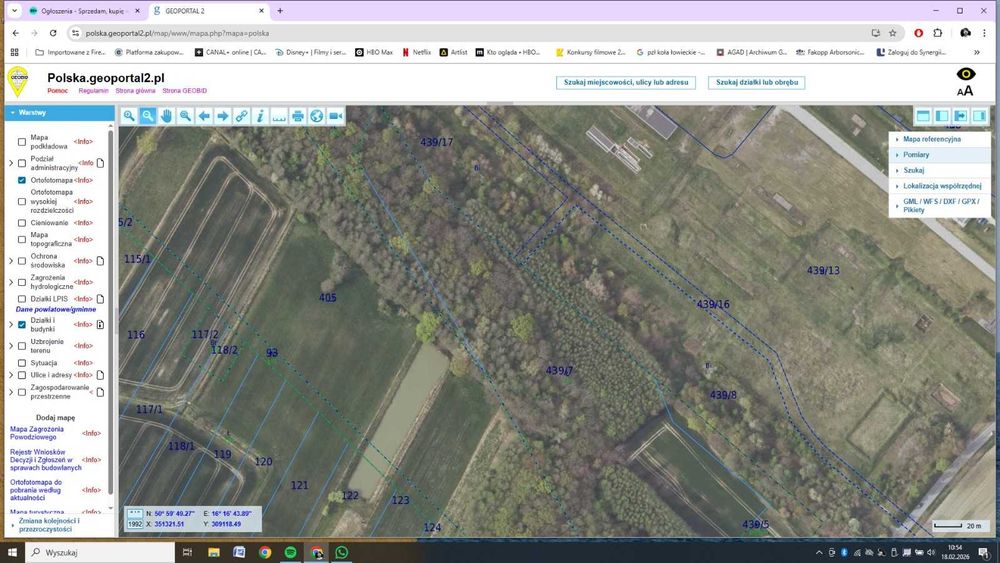
Task: Switch to Ogłoszenia browser tab
Action: tap(85, 11)
